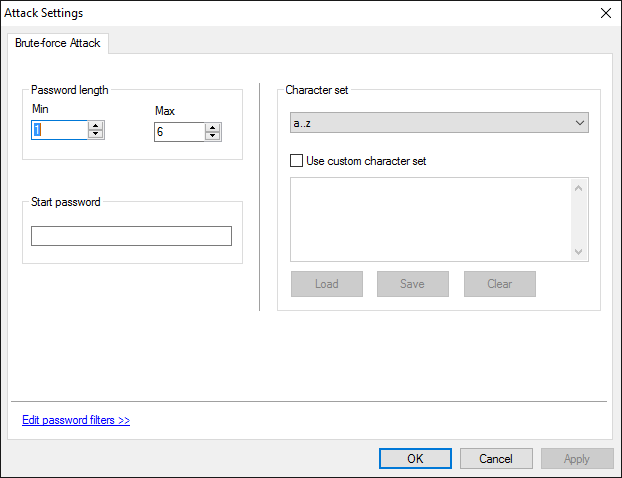Click inside the custom character set text area

(x=431, y=219)
